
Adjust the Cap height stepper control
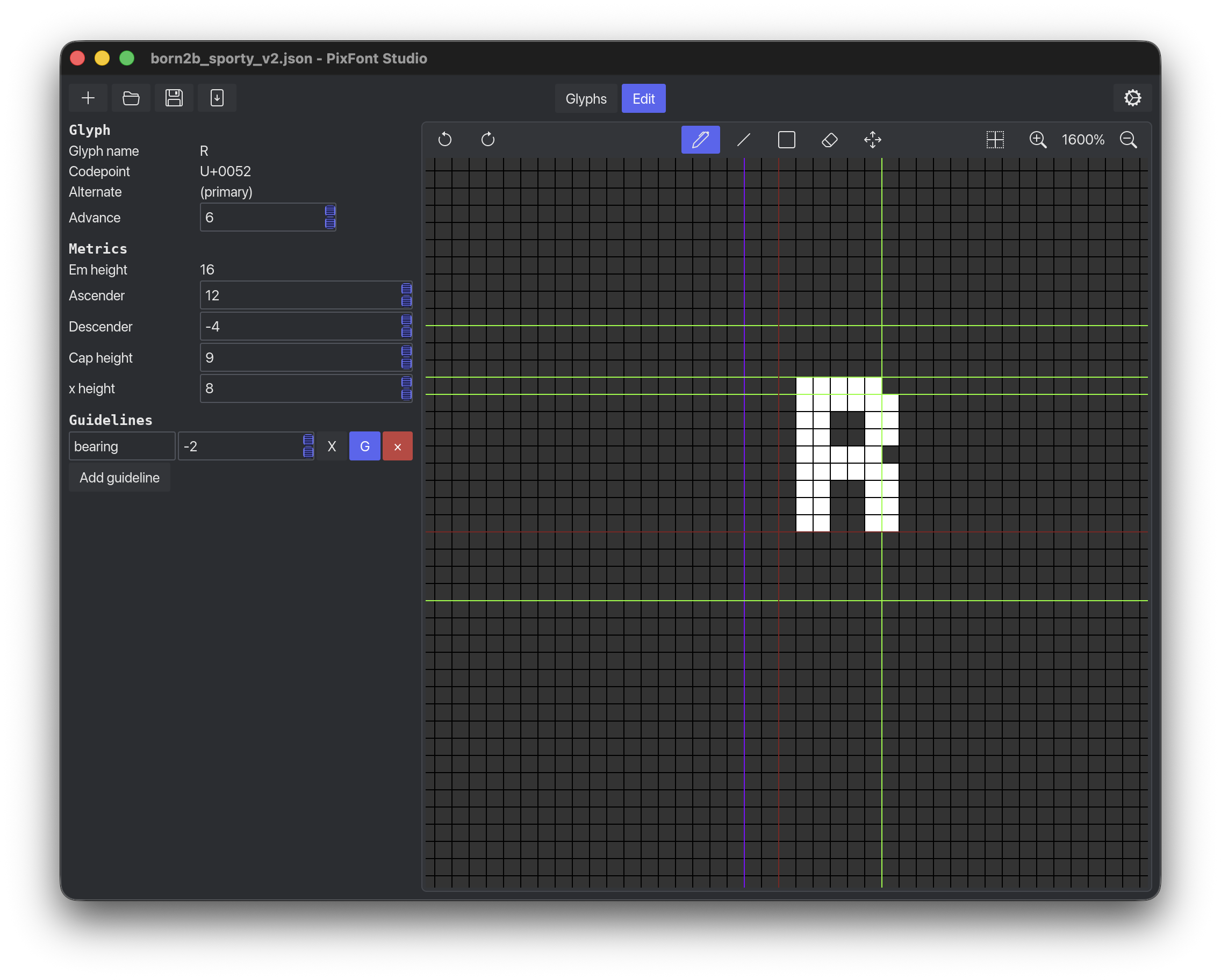point(407,358)
